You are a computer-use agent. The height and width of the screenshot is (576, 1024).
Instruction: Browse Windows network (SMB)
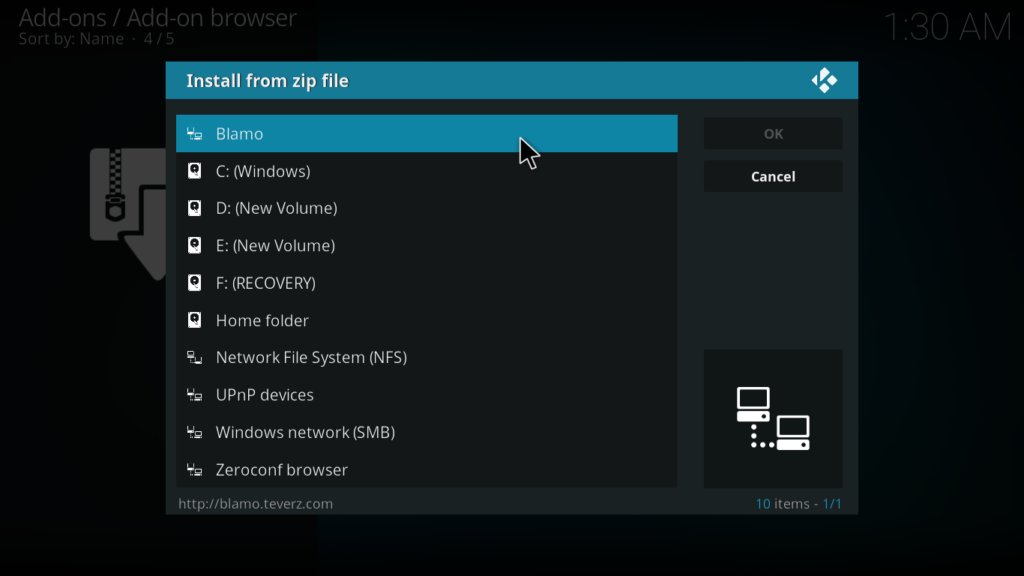[426, 432]
